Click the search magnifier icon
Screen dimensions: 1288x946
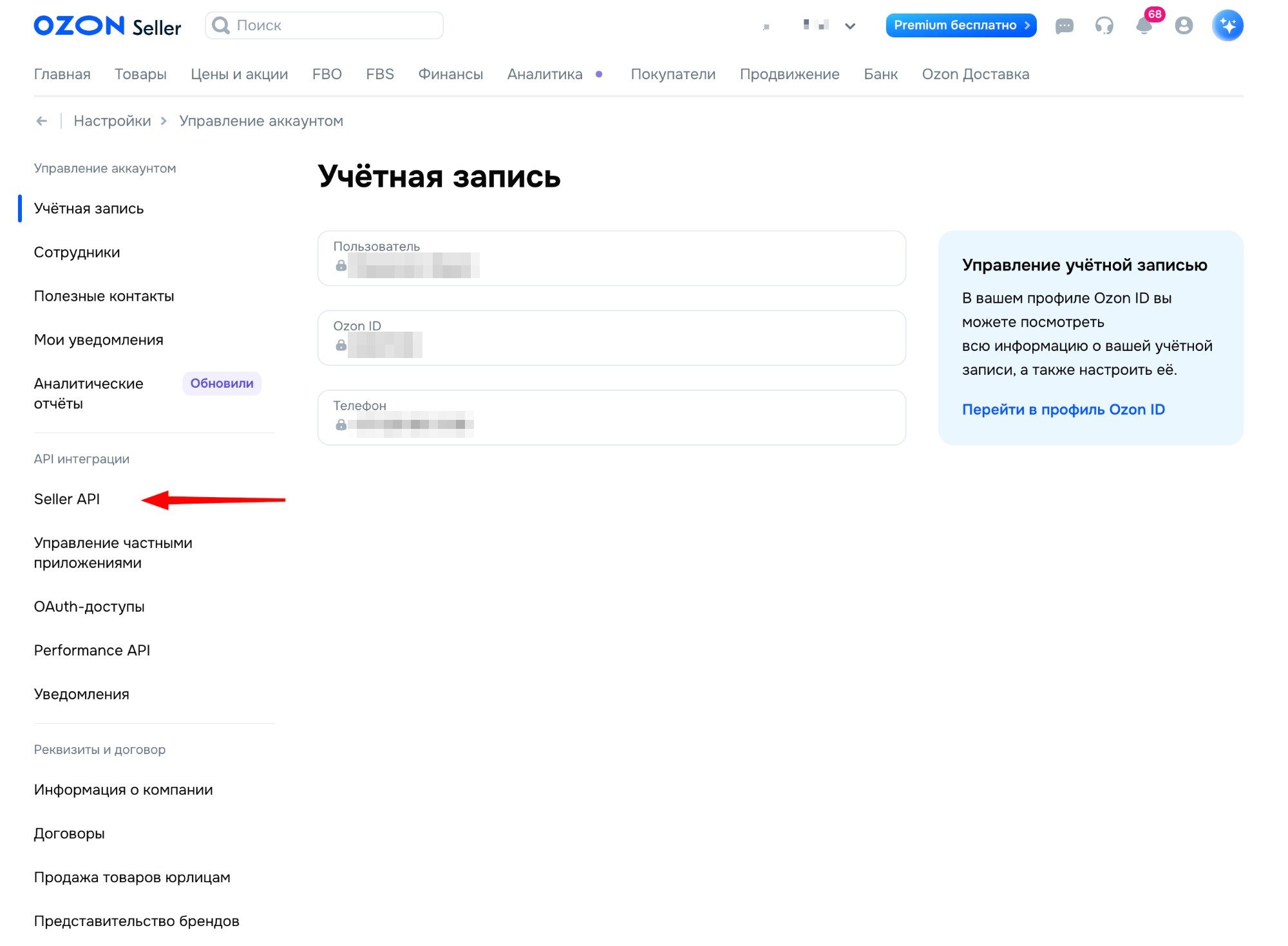221,26
